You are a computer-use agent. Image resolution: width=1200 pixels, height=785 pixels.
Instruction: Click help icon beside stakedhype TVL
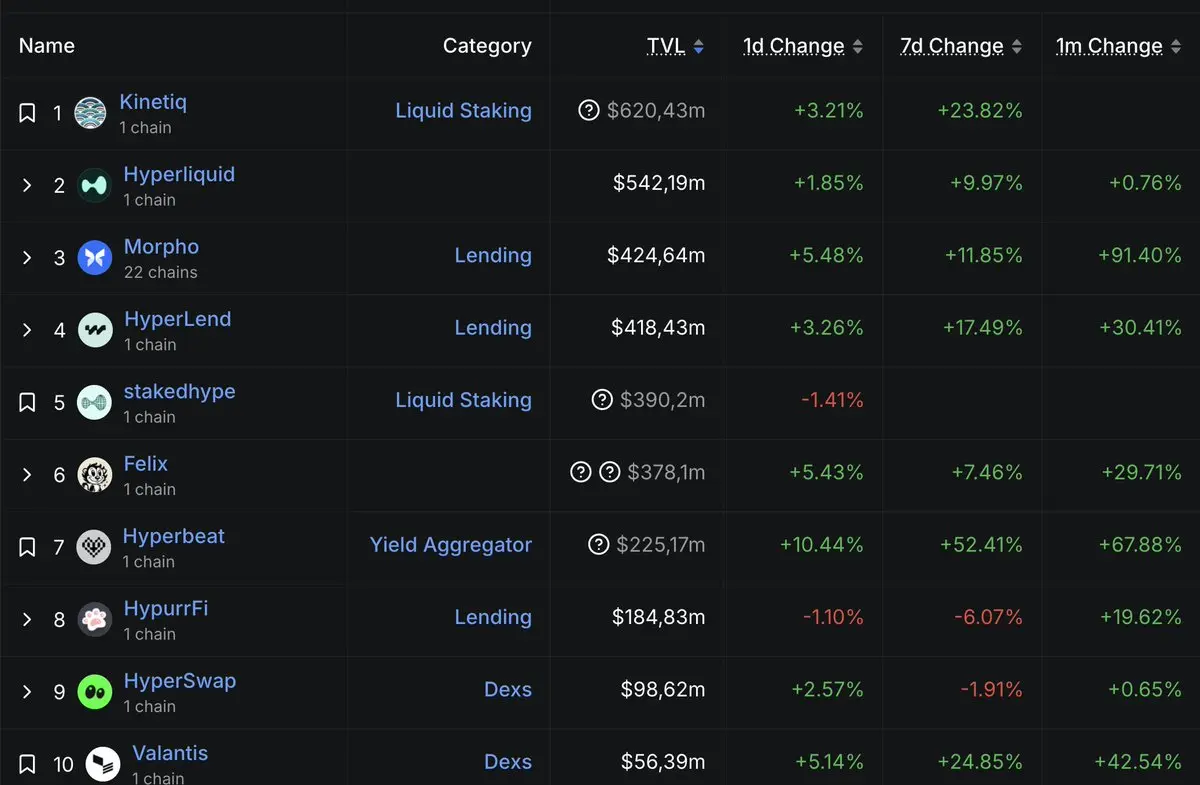click(602, 400)
